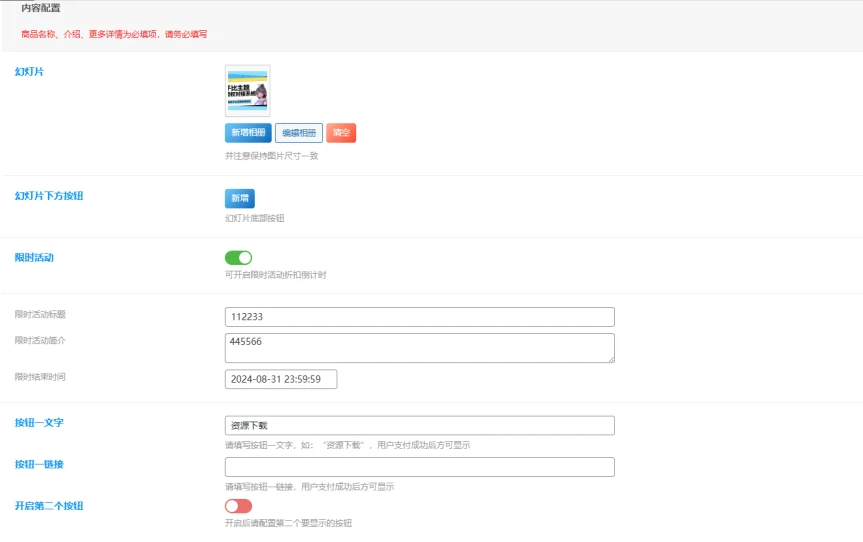
Task: Focus the empty 按钮一链接 input field
Action: tap(419, 467)
